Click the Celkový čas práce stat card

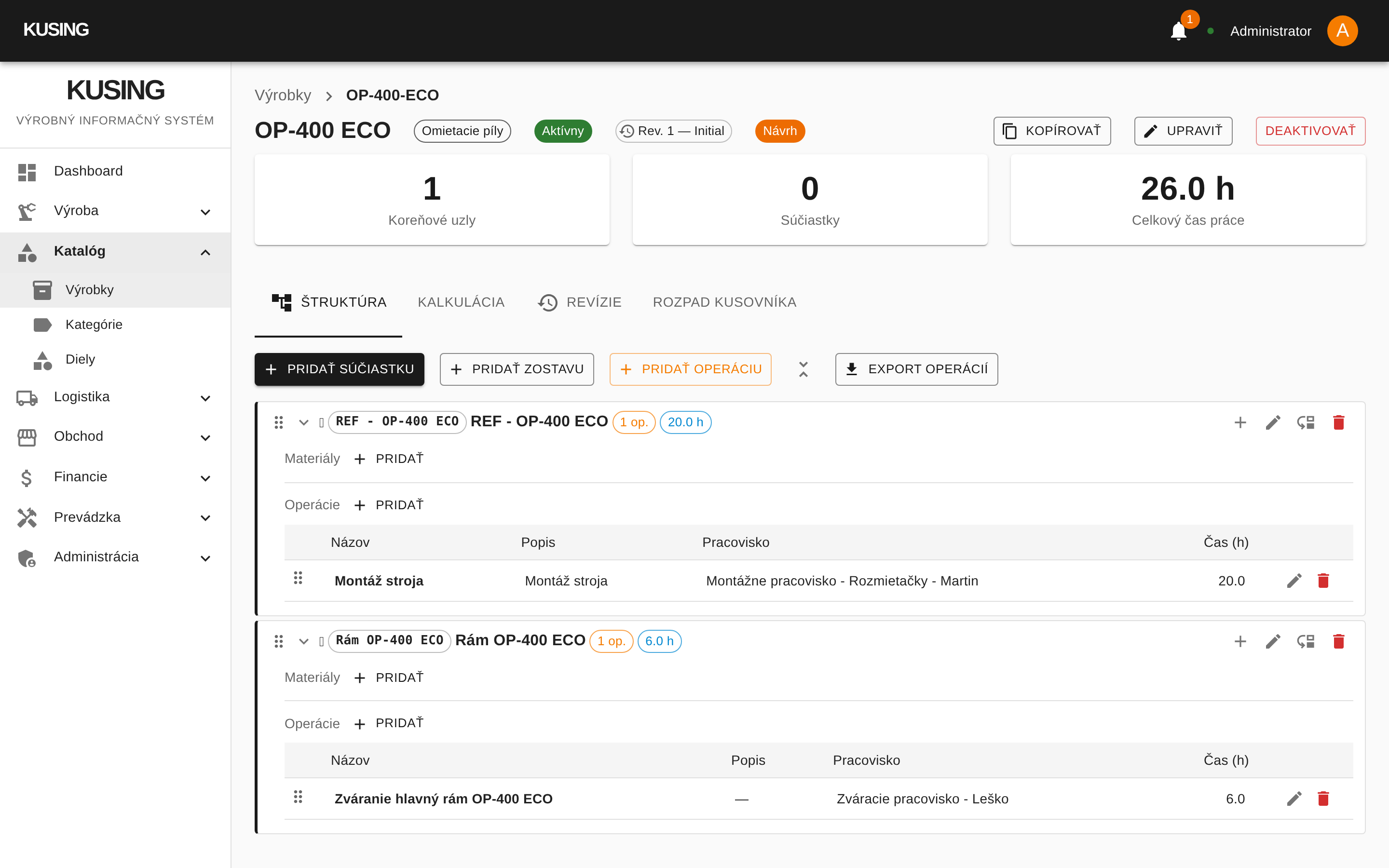[x=1187, y=200]
